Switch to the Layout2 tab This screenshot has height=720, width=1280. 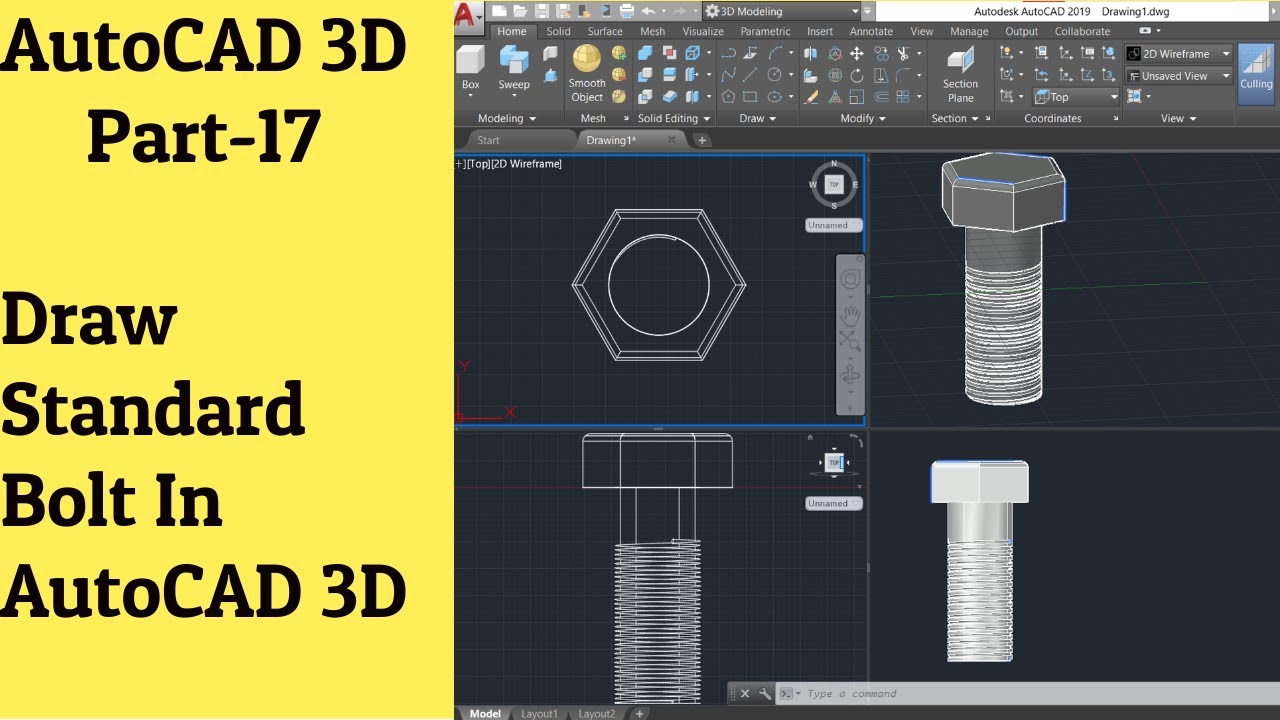tap(597, 713)
